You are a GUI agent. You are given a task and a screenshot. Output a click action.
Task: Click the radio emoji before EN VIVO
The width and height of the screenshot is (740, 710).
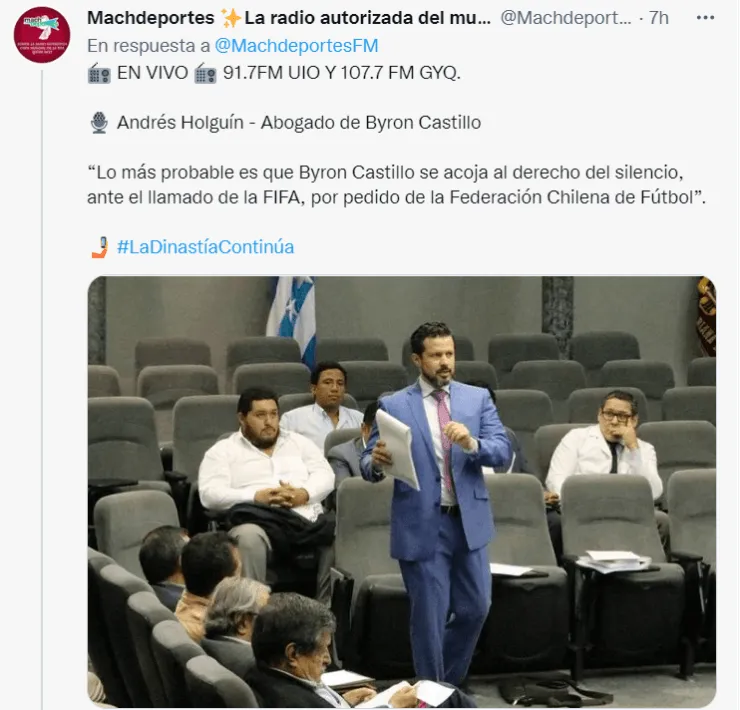coord(99,73)
